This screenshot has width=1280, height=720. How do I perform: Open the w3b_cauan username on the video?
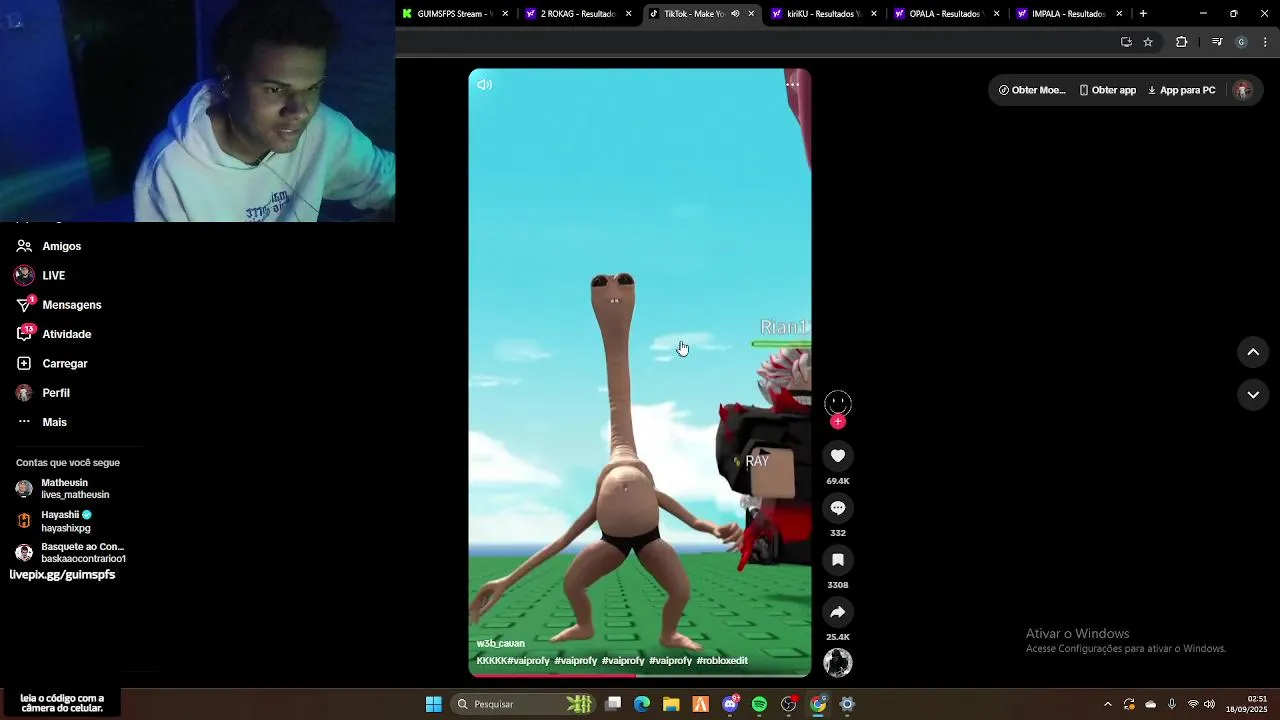(500, 644)
